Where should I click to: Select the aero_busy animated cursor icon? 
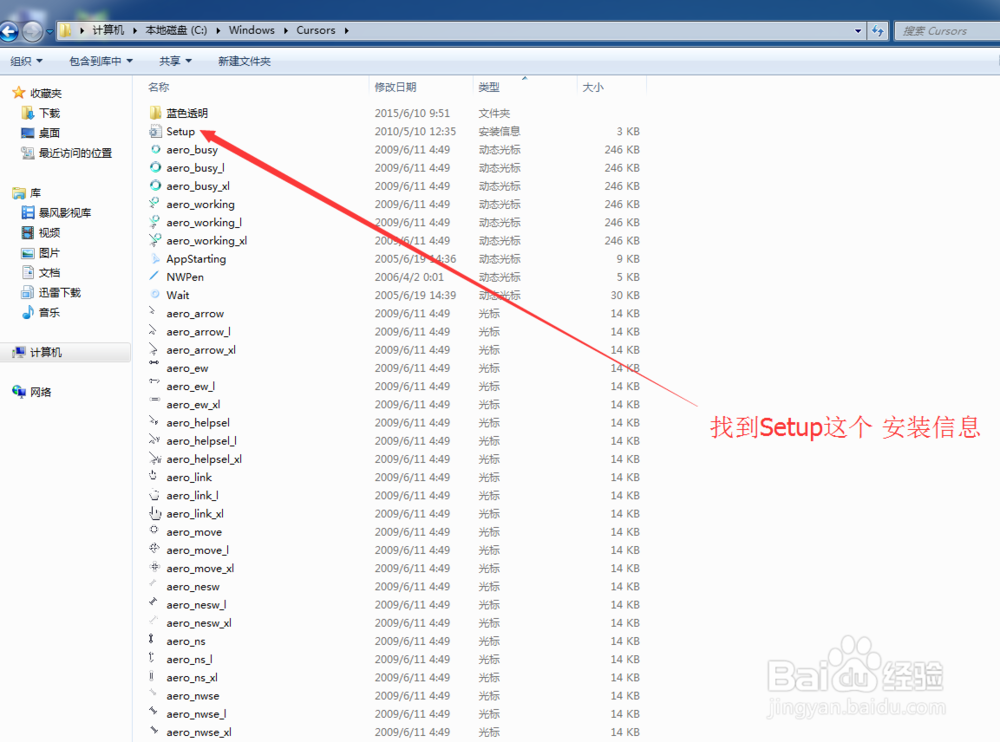(x=155, y=149)
